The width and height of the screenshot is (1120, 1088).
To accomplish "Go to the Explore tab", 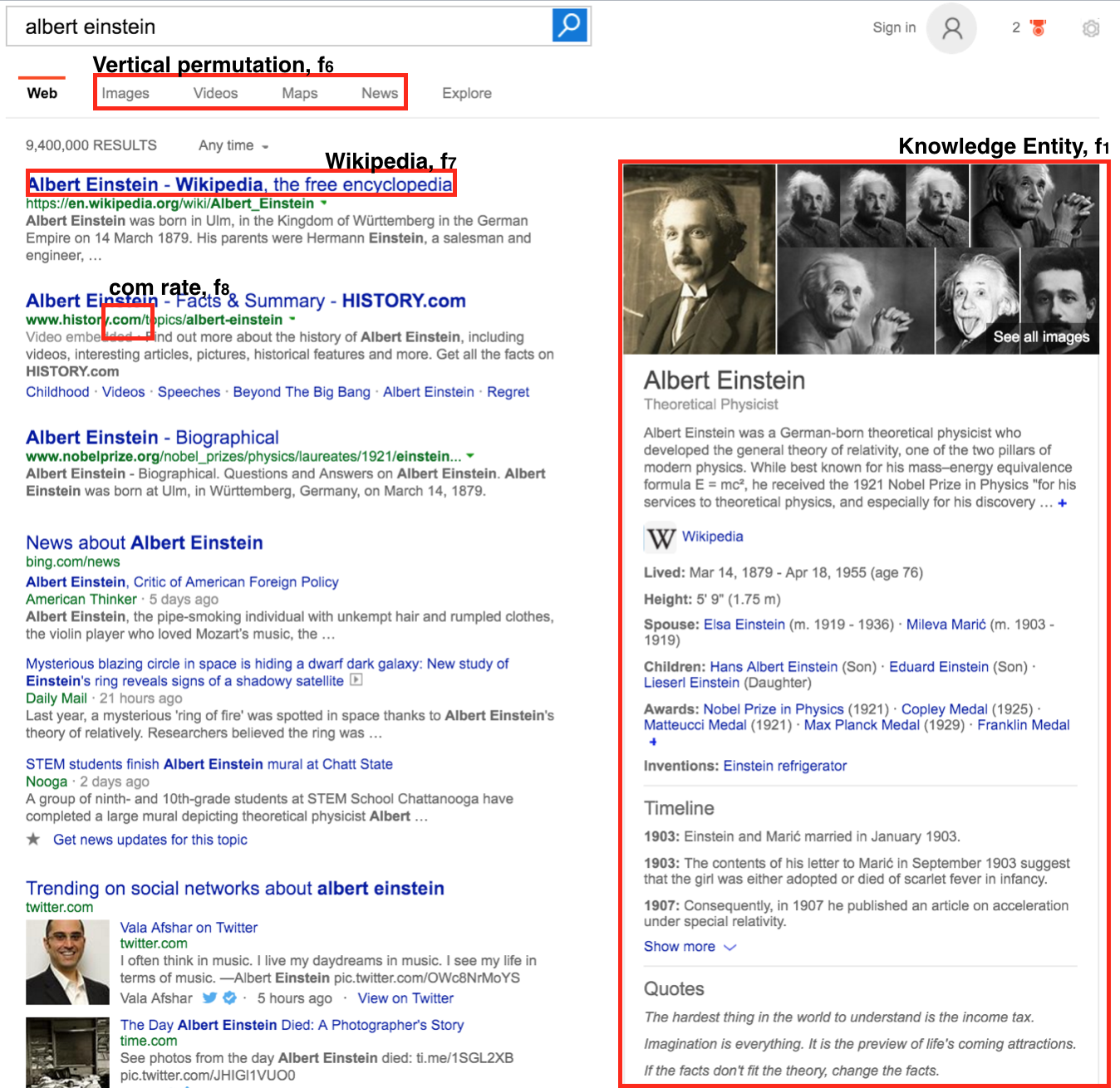I will [x=467, y=93].
